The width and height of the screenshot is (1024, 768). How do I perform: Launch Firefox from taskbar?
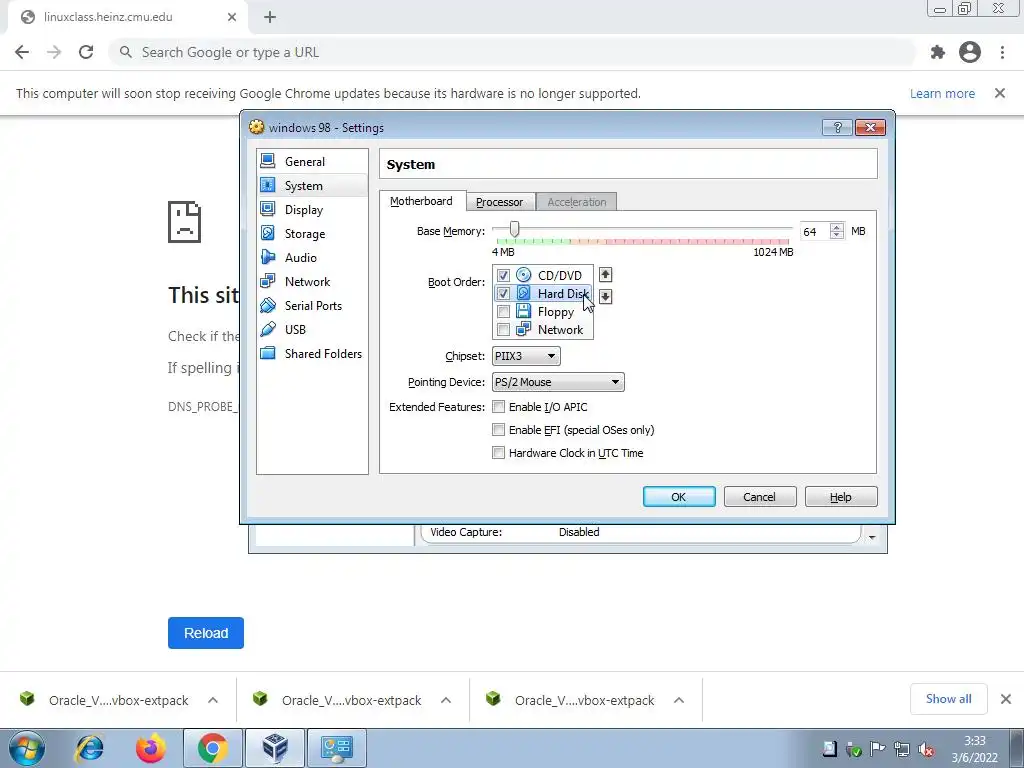click(150, 748)
